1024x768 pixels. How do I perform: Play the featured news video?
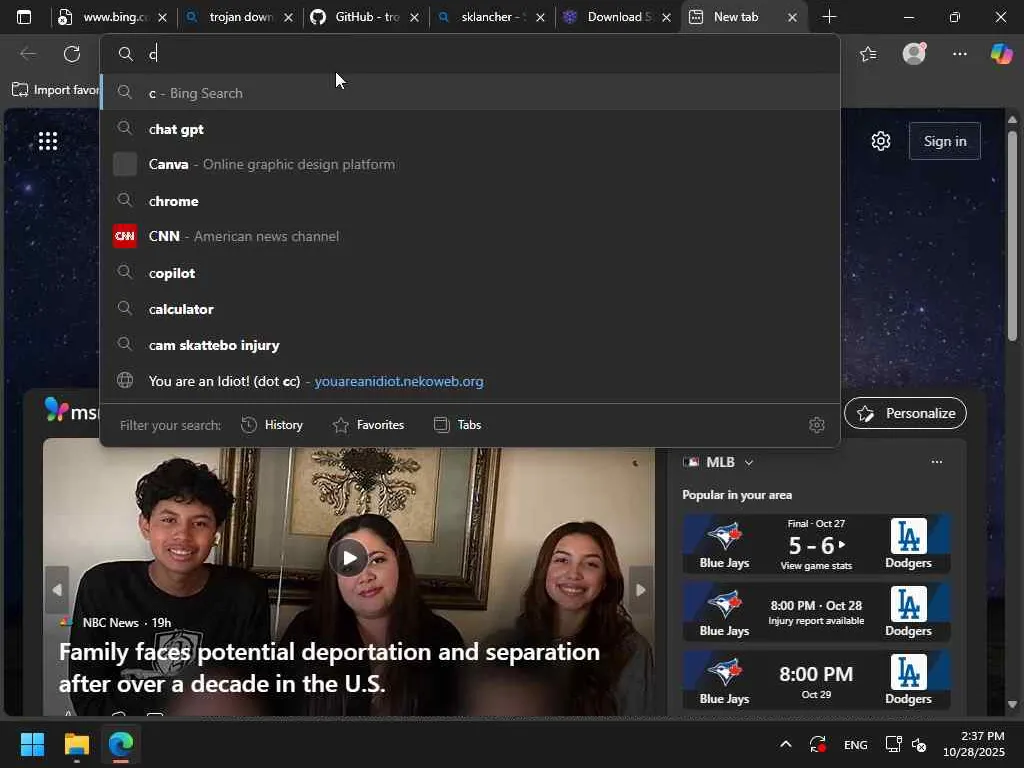[349, 558]
